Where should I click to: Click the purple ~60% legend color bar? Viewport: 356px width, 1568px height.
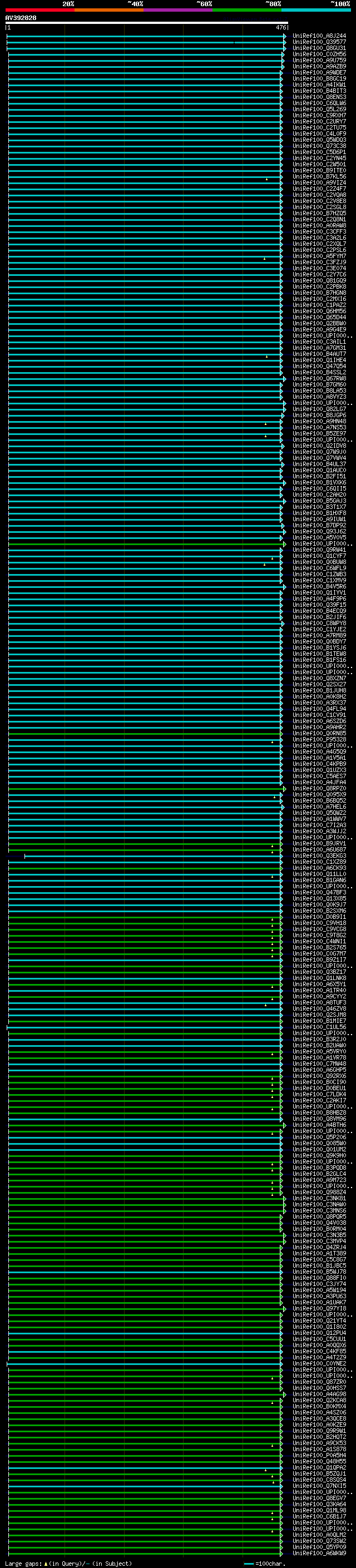click(x=177, y=10)
